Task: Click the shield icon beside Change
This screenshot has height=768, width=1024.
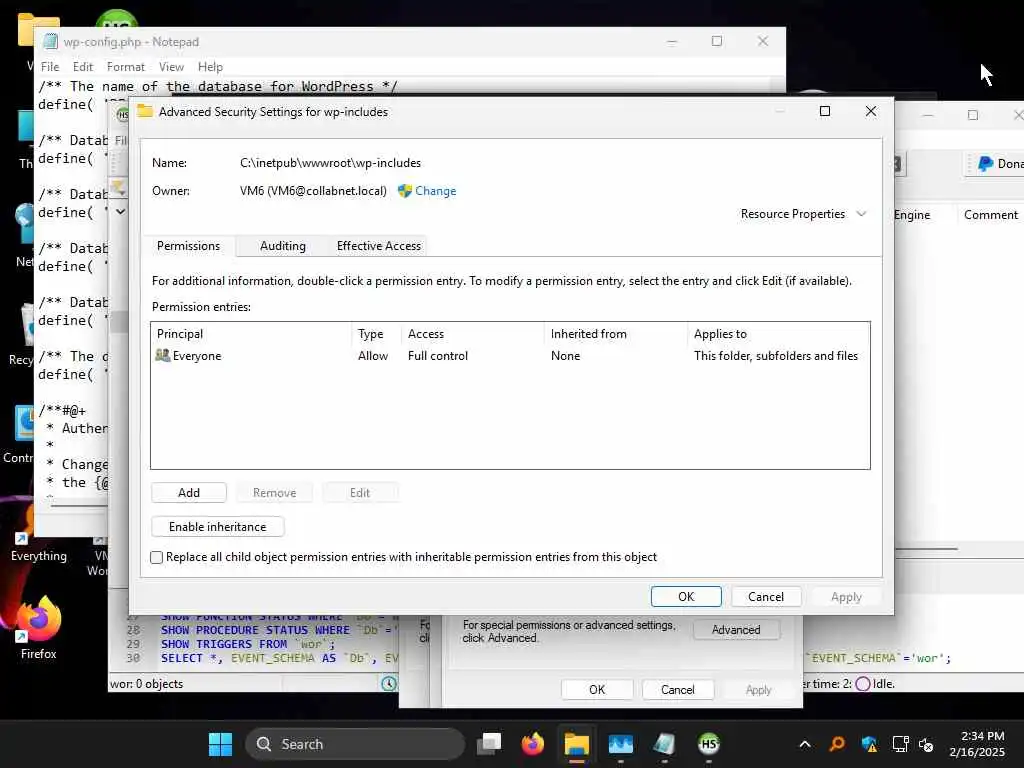Action: (x=405, y=191)
